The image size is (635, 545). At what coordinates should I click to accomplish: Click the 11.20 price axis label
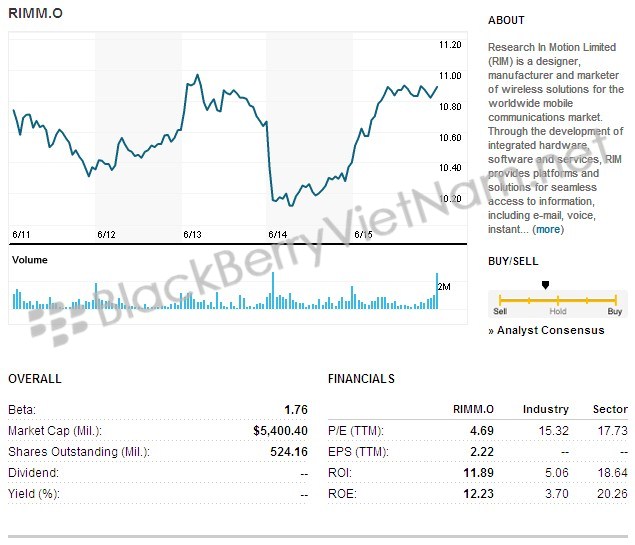coord(450,45)
